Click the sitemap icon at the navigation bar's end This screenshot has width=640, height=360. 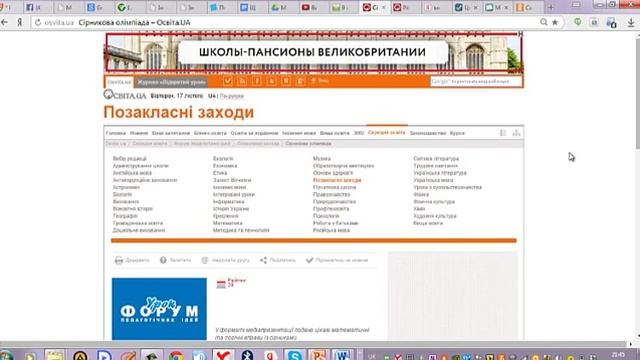tap(516, 133)
